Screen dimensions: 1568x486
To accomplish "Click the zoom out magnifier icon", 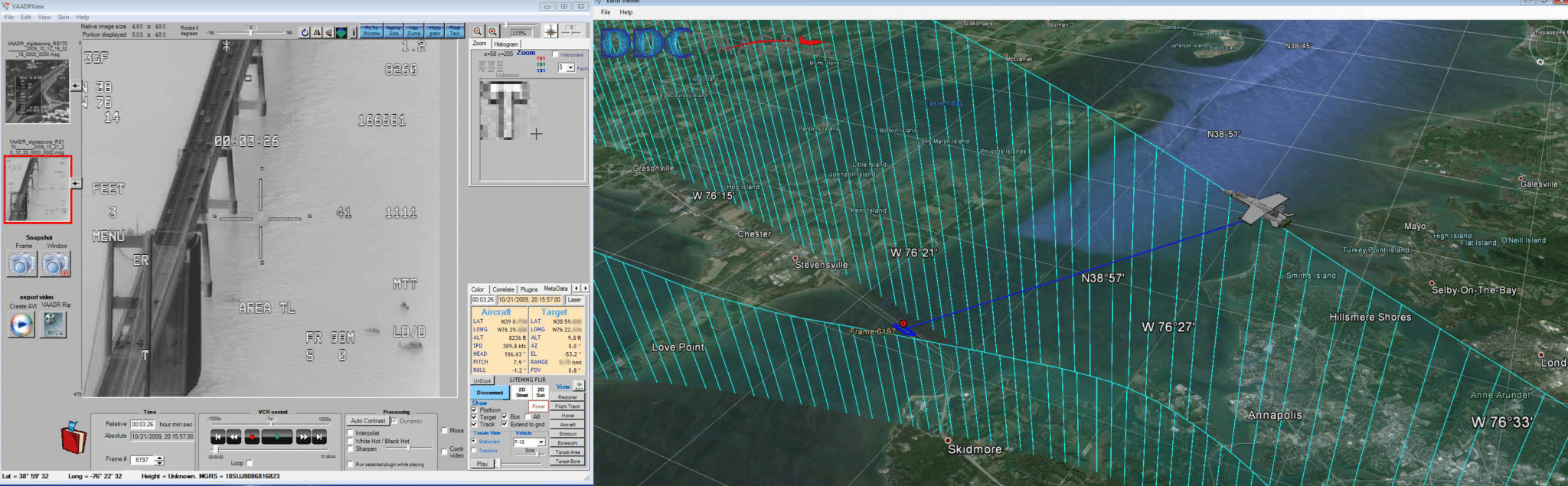I will point(478,31).
